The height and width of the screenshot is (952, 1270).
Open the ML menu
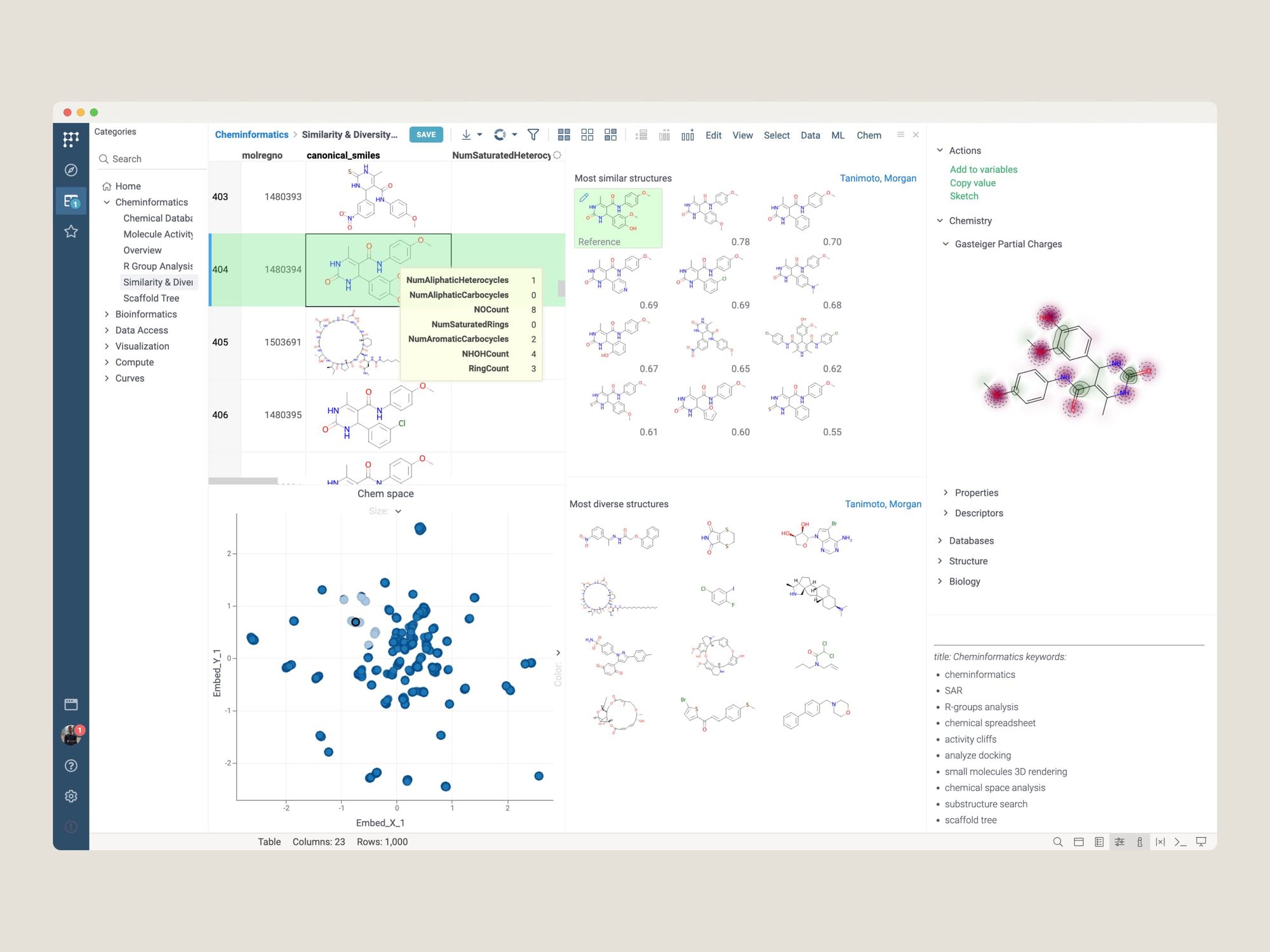click(x=838, y=135)
